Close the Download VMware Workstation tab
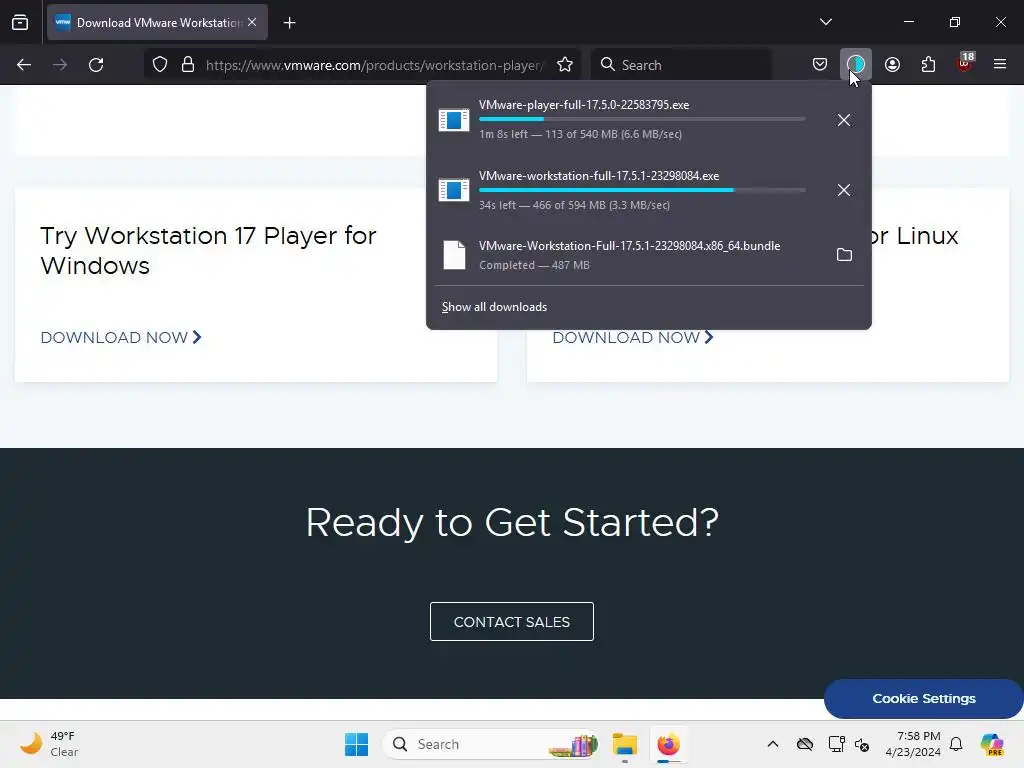Screen dimensions: 1024x768 [252, 22]
